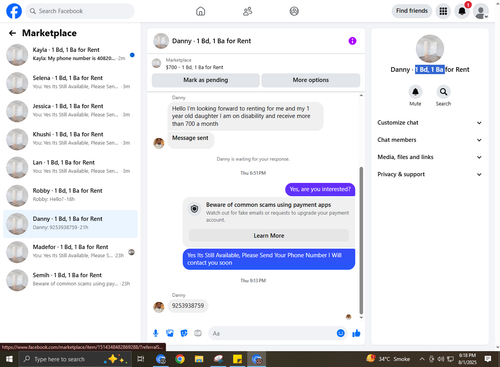Go back using the Marketplace arrow
The width and height of the screenshot is (500, 367).
click(13, 33)
